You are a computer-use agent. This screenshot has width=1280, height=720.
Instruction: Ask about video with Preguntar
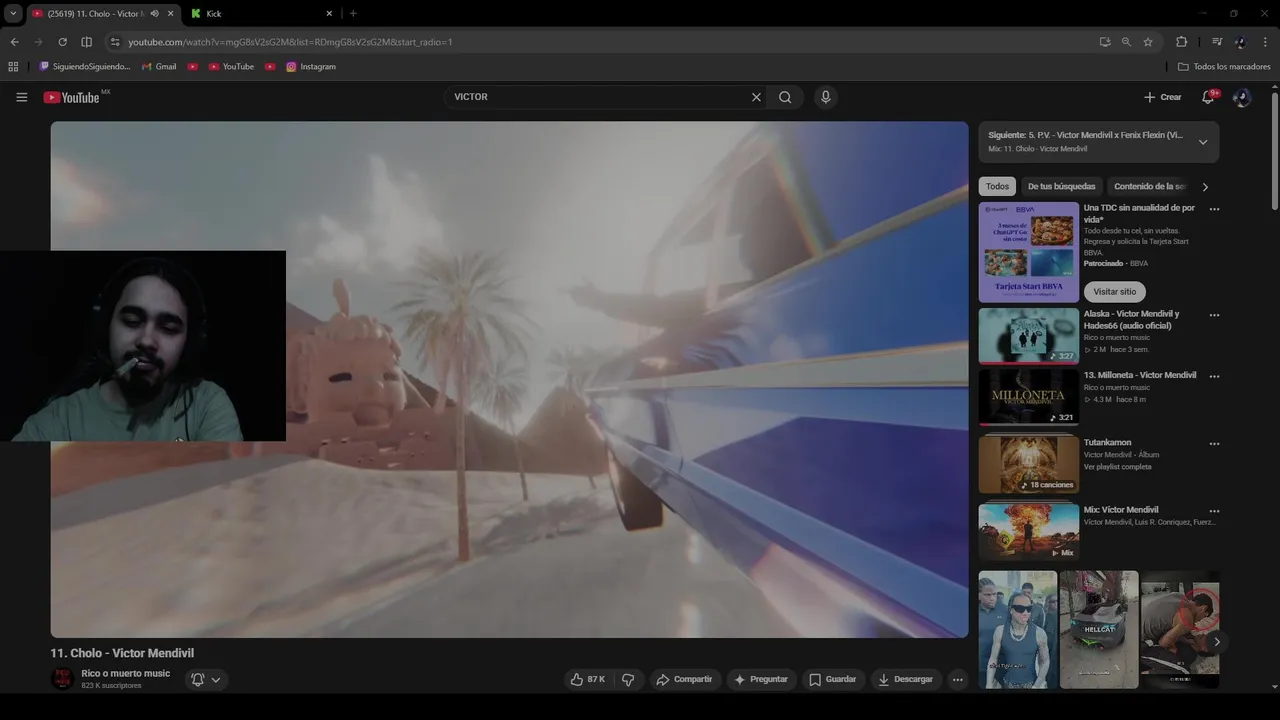[761, 679]
